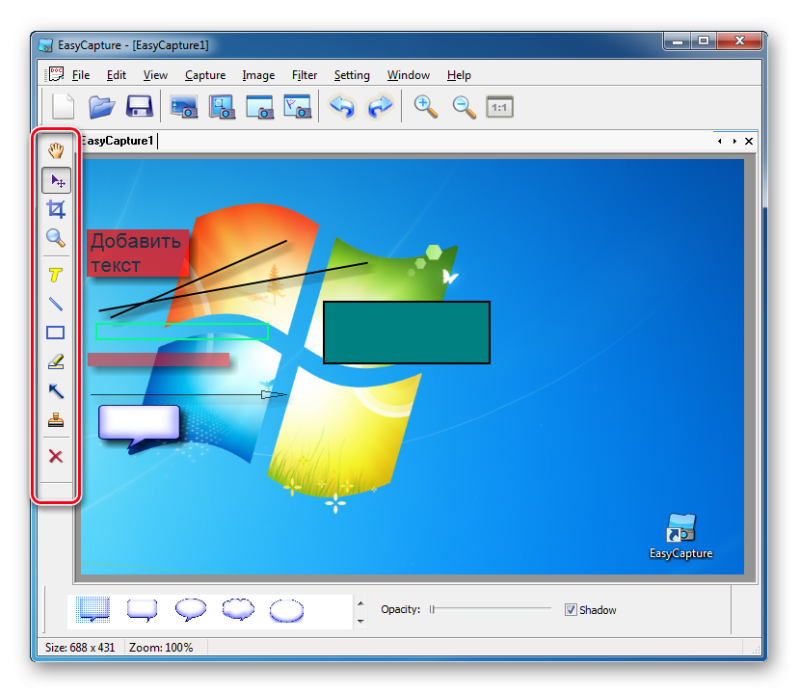Click the green outlined rectangle on canvas
The height and width of the screenshot is (694, 800).
[182, 331]
